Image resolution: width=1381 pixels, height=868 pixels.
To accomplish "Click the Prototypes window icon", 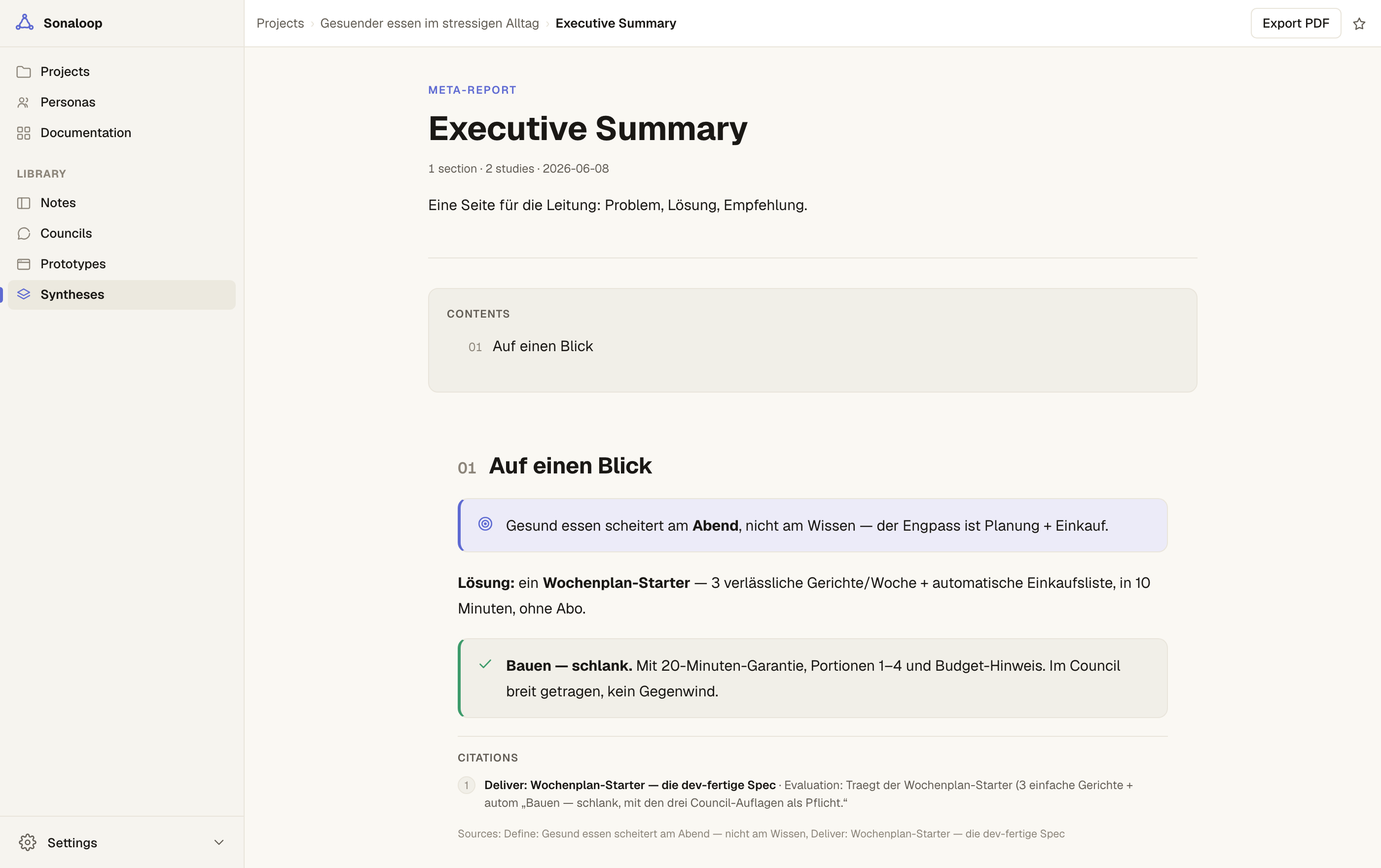I will (x=24, y=264).
